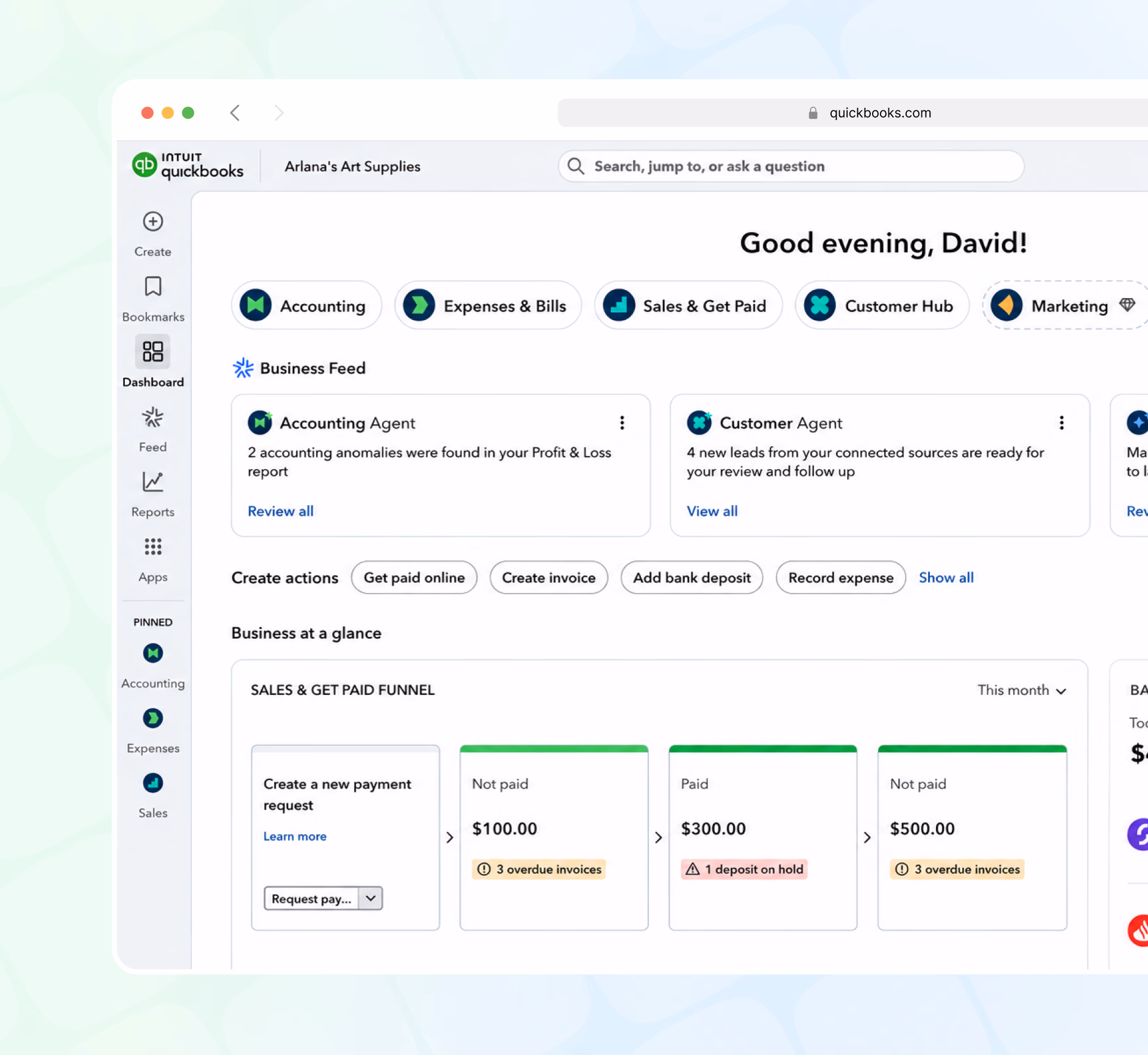Open pinned Expenses in sidebar

153,731
